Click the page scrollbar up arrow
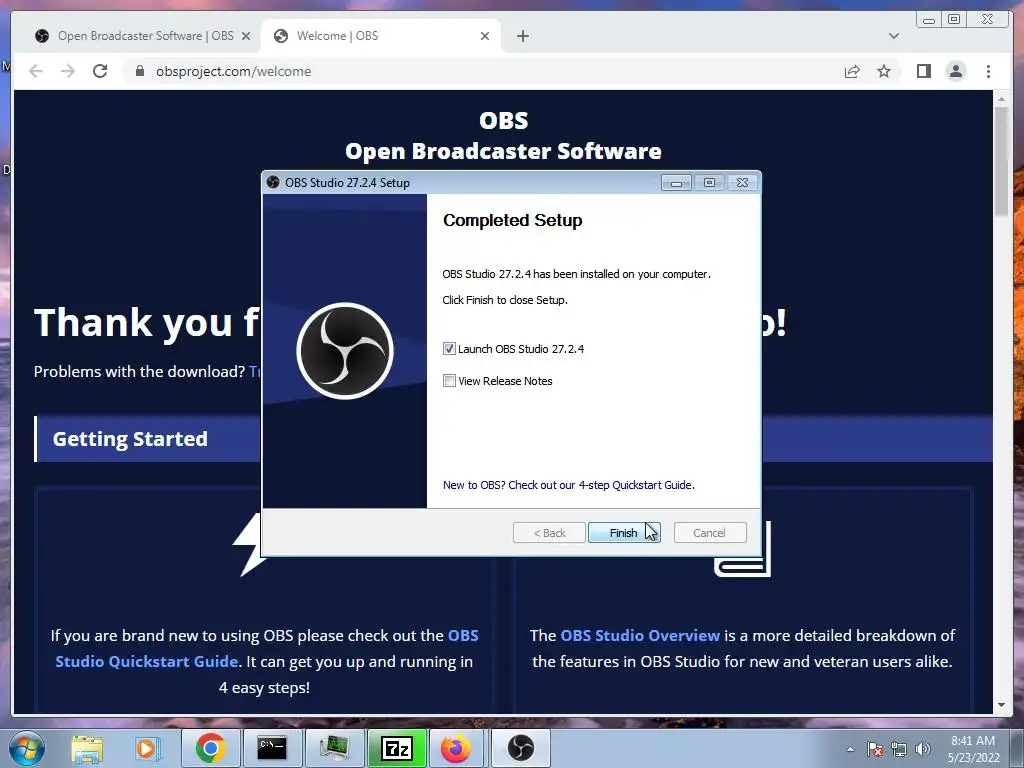This screenshot has width=1024, height=768. coord(1002,99)
